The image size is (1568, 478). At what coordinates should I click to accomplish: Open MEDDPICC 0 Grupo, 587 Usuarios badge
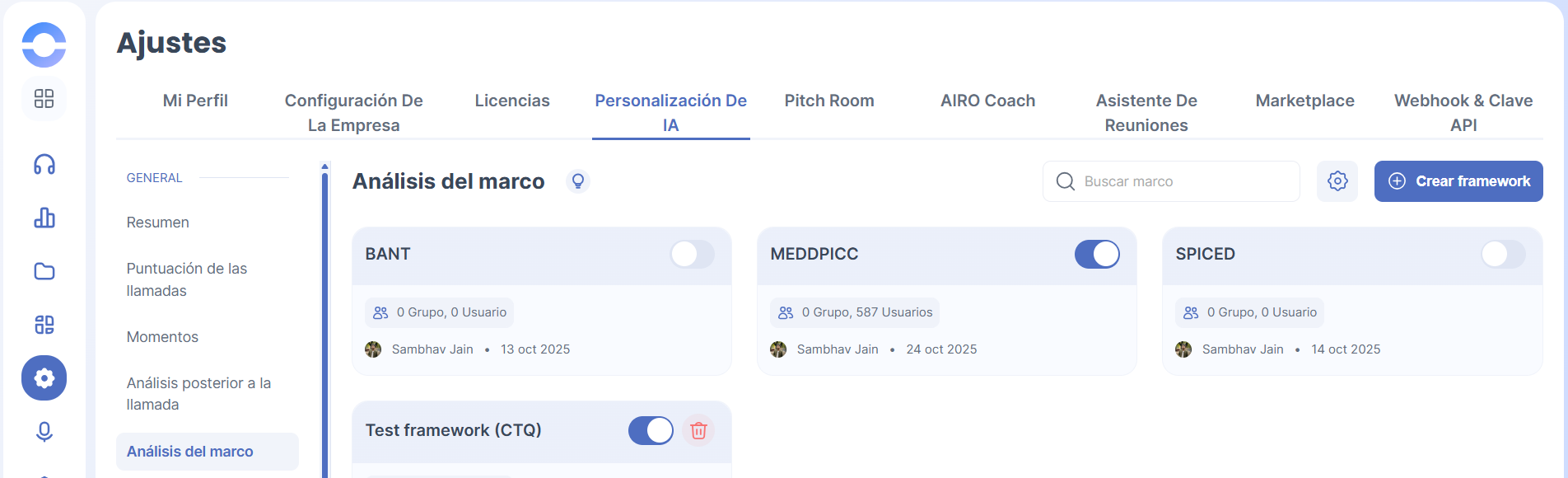pos(856,312)
